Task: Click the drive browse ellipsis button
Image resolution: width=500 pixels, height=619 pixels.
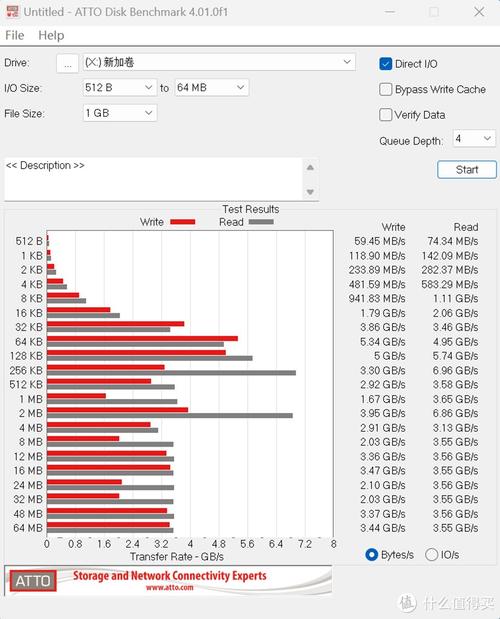Action: click(67, 64)
